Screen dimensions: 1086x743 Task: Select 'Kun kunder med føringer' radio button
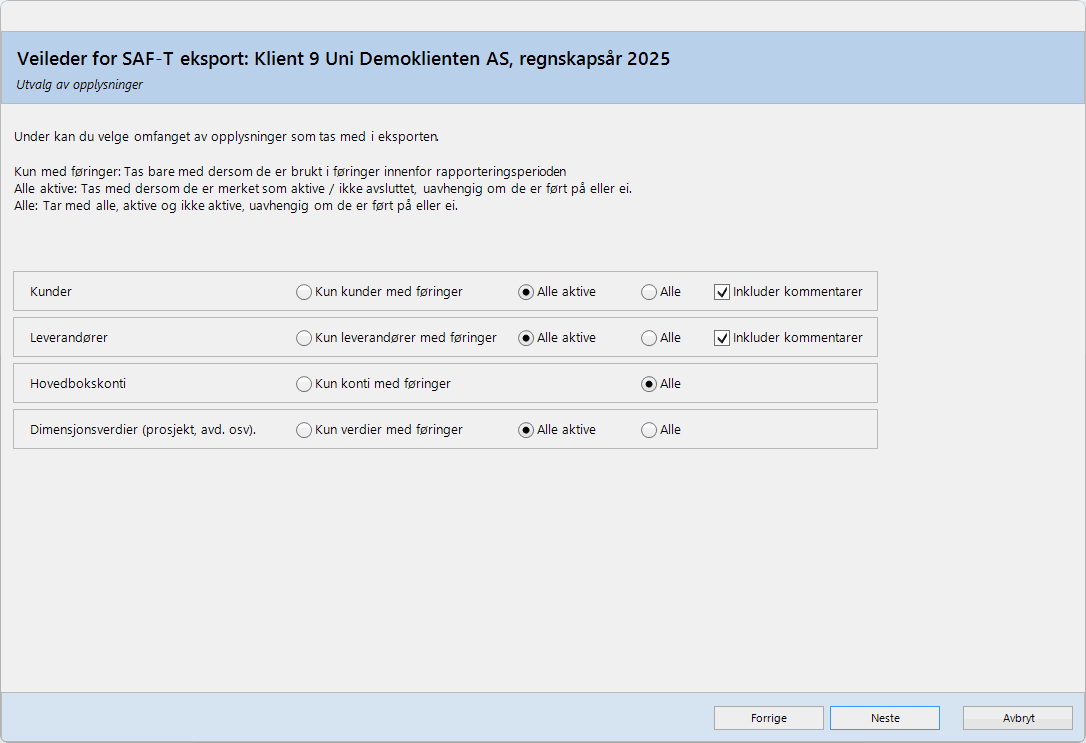tap(304, 292)
